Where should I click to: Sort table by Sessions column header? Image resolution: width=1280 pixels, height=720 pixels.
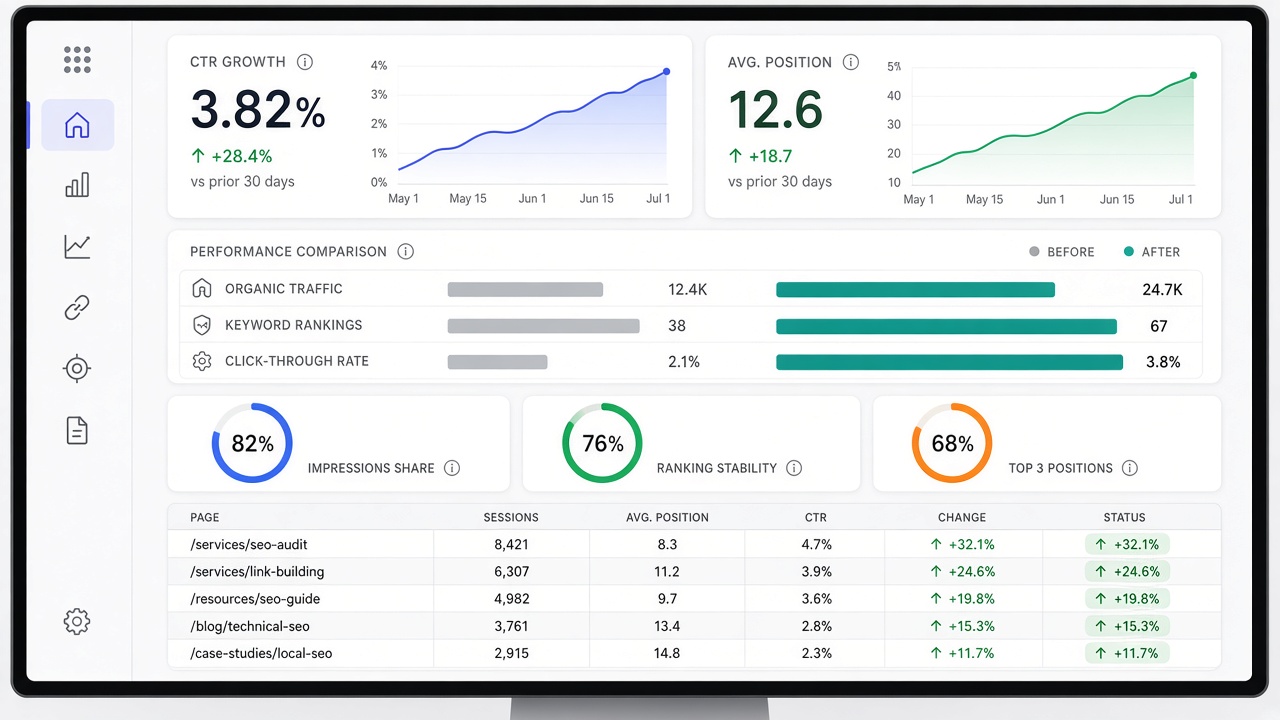click(x=511, y=518)
